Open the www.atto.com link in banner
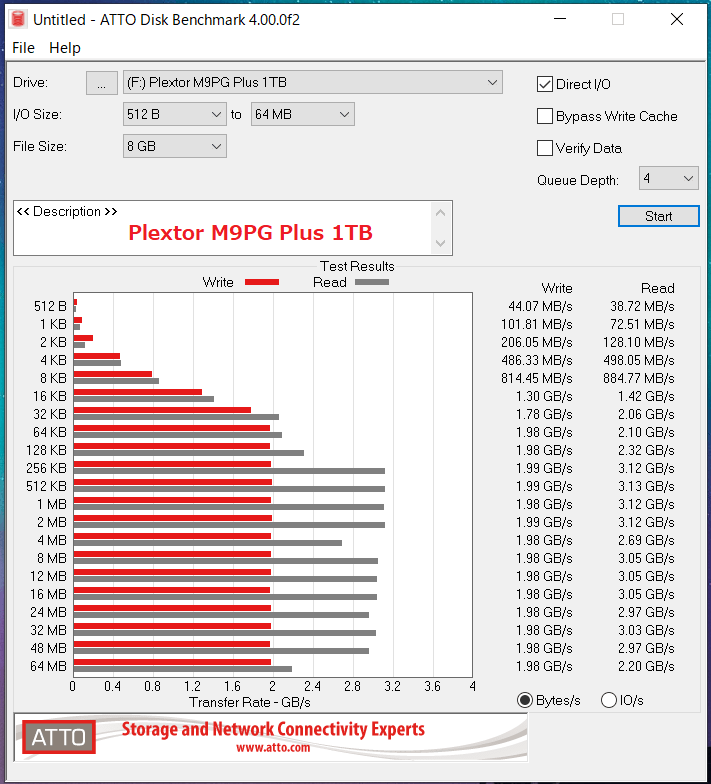The width and height of the screenshot is (711, 784). point(273,748)
